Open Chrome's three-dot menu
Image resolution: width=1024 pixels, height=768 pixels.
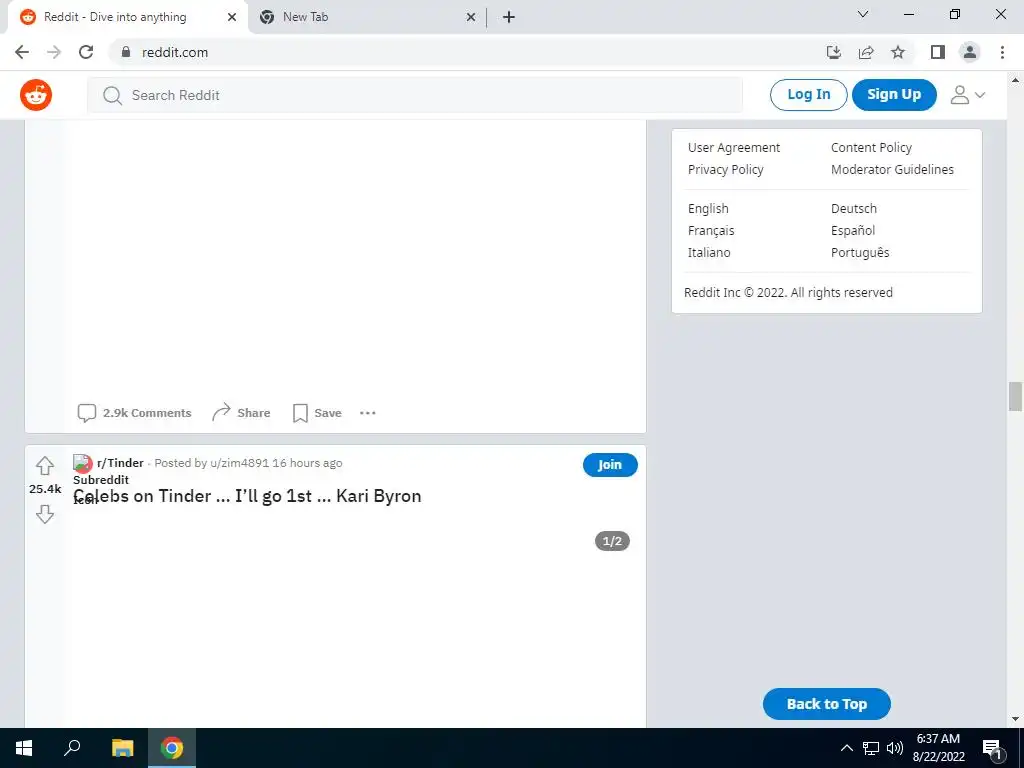pyautogui.click(x=1002, y=52)
